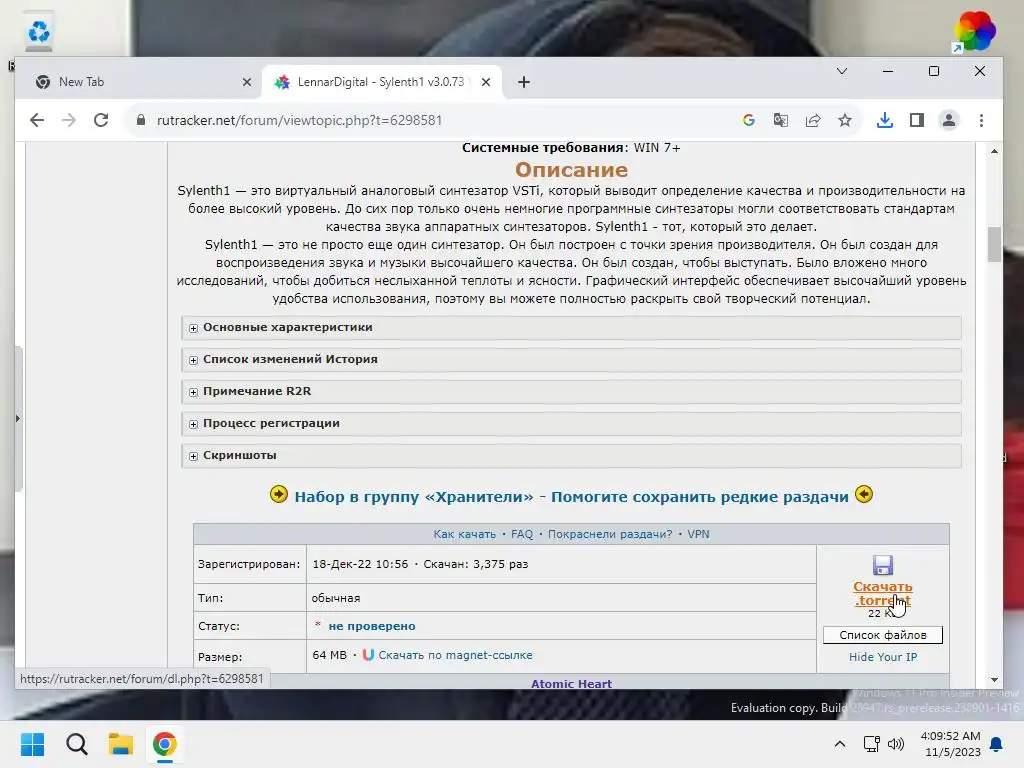Click the page scrollbar down arrow
1024x768 pixels.
click(994, 680)
